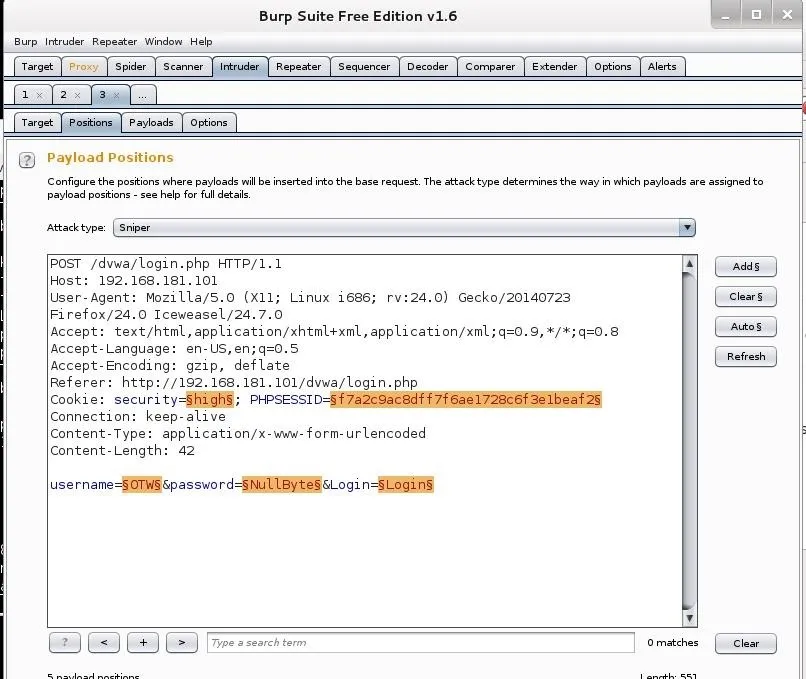This screenshot has height=679, width=806.
Task: Click the Content-Length: 42 header
Action: (122, 450)
